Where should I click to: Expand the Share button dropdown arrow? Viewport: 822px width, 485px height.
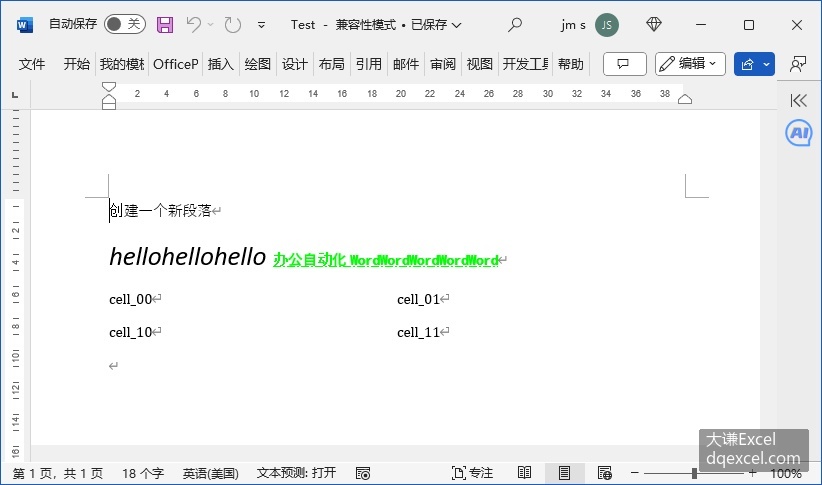(x=767, y=64)
